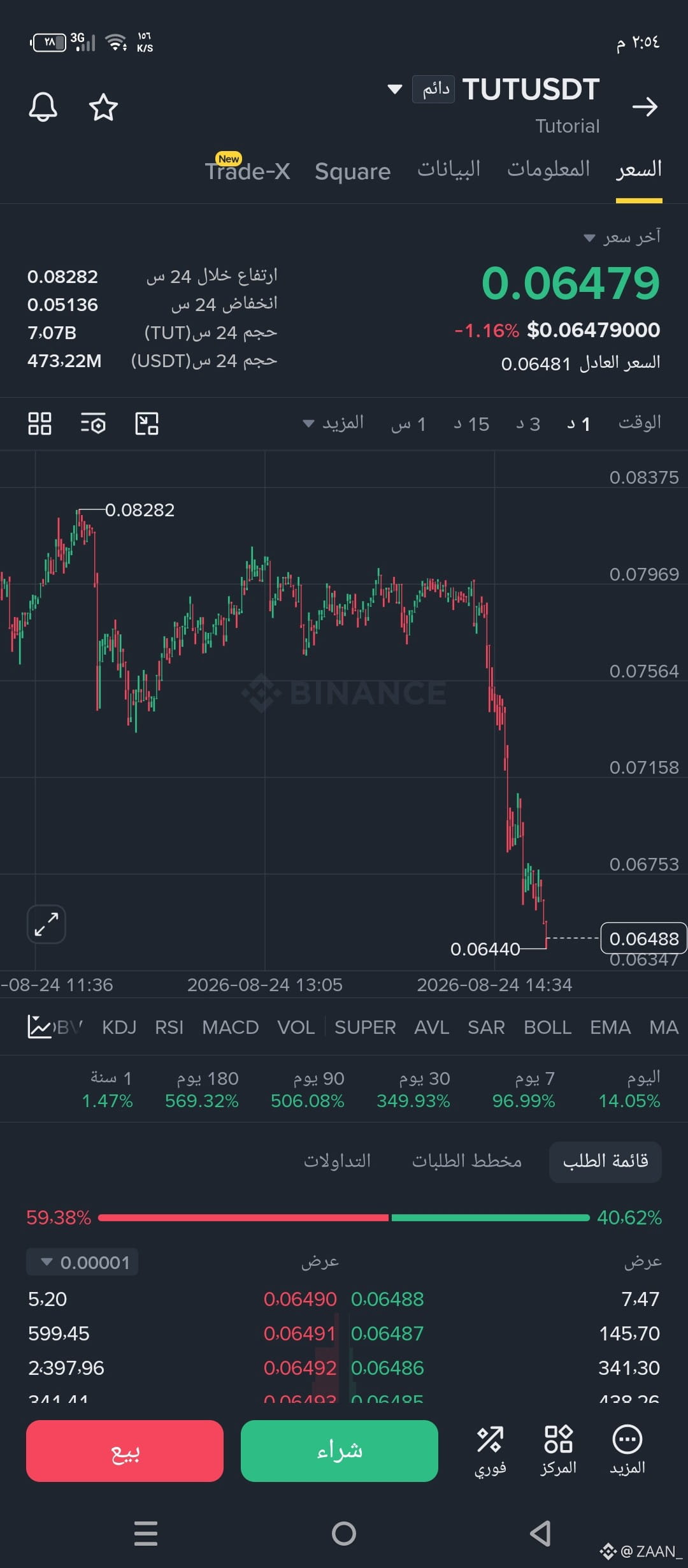Tap the 0.06488 current price chart marker

point(644,938)
